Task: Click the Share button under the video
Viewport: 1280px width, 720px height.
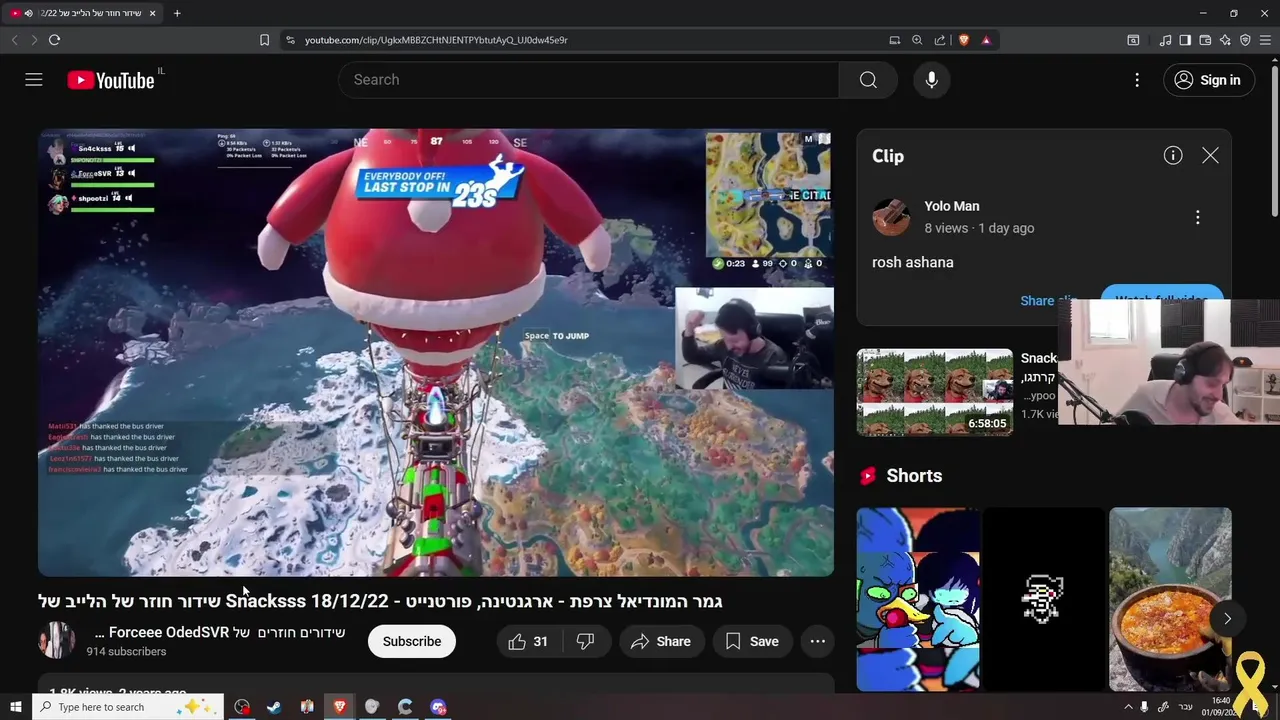Action: (661, 642)
